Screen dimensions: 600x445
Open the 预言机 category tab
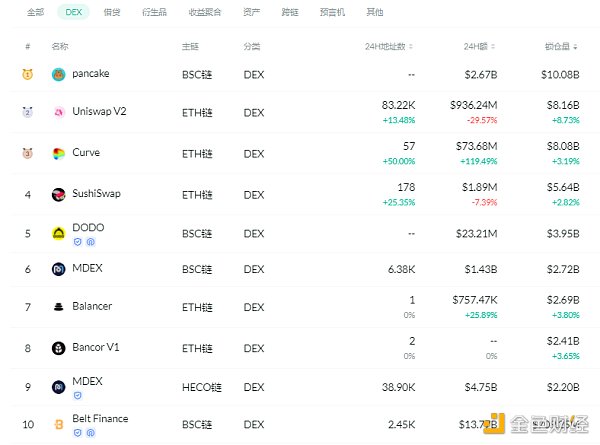pos(331,13)
